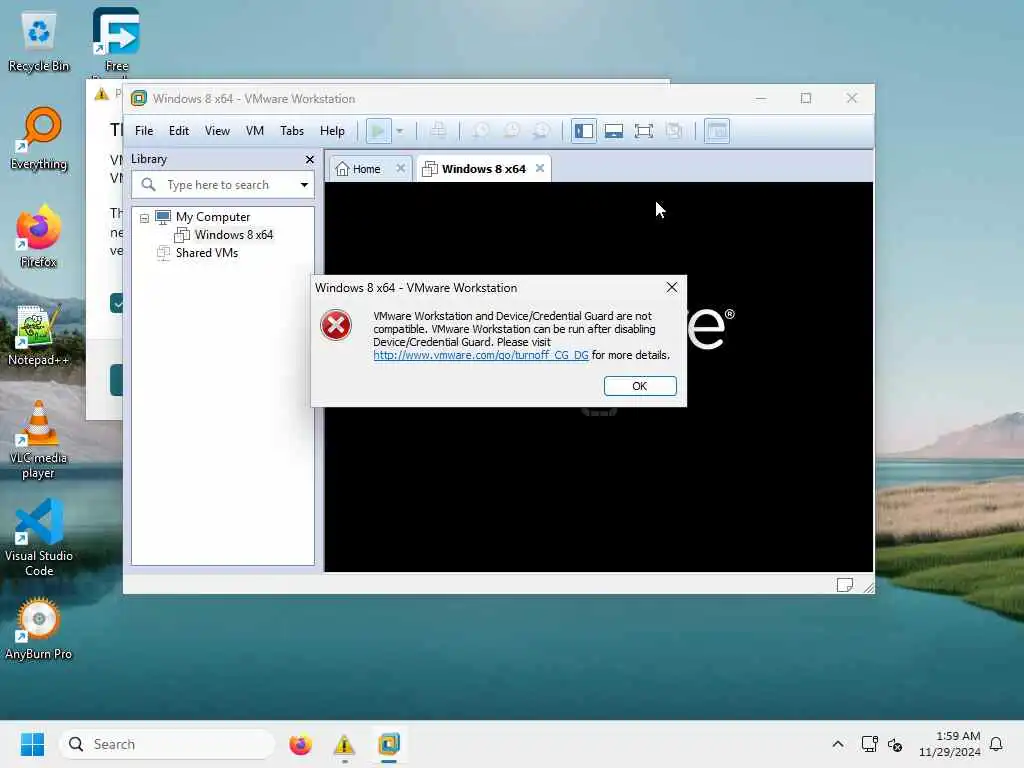Click the muted volume tray icon
Viewport: 1024px width, 768px height.
[x=895, y=744]
